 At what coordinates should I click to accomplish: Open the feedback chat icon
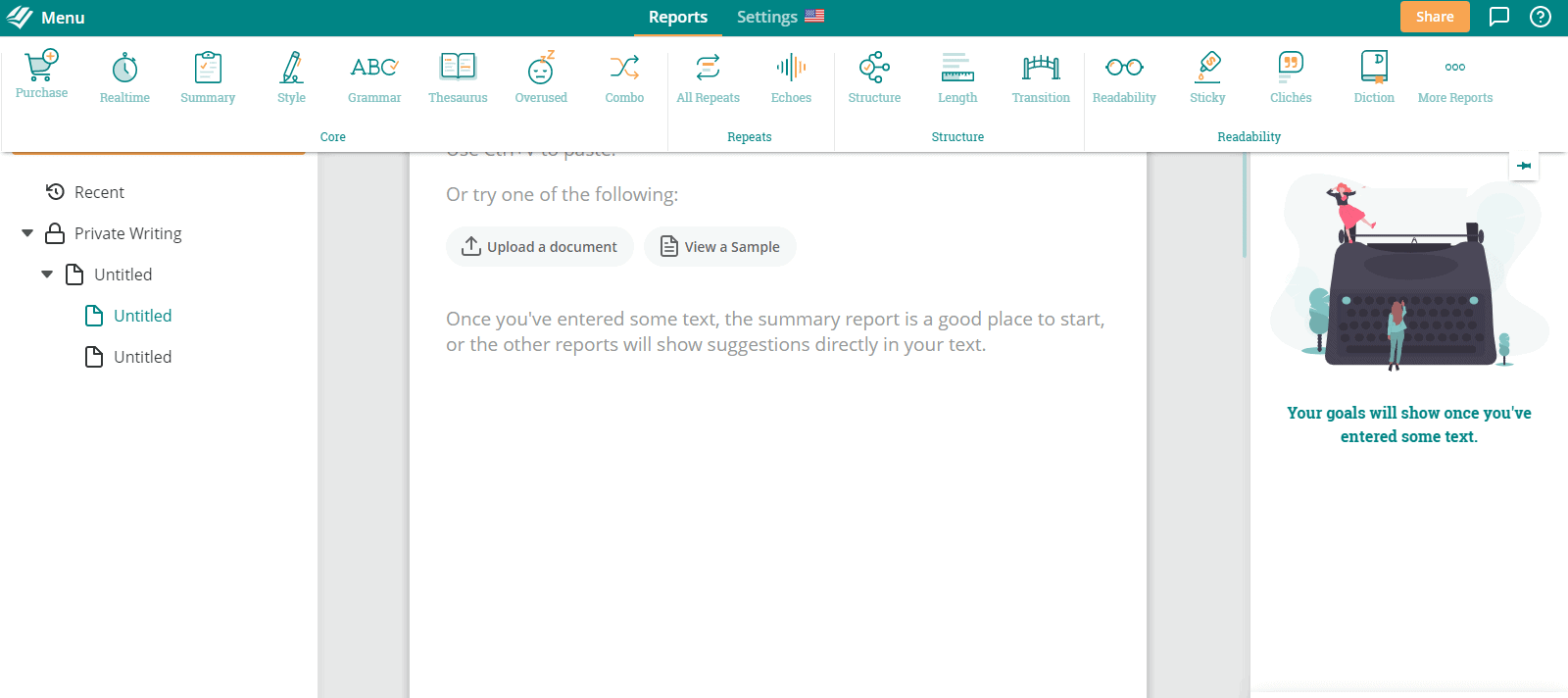[1499, 17]
